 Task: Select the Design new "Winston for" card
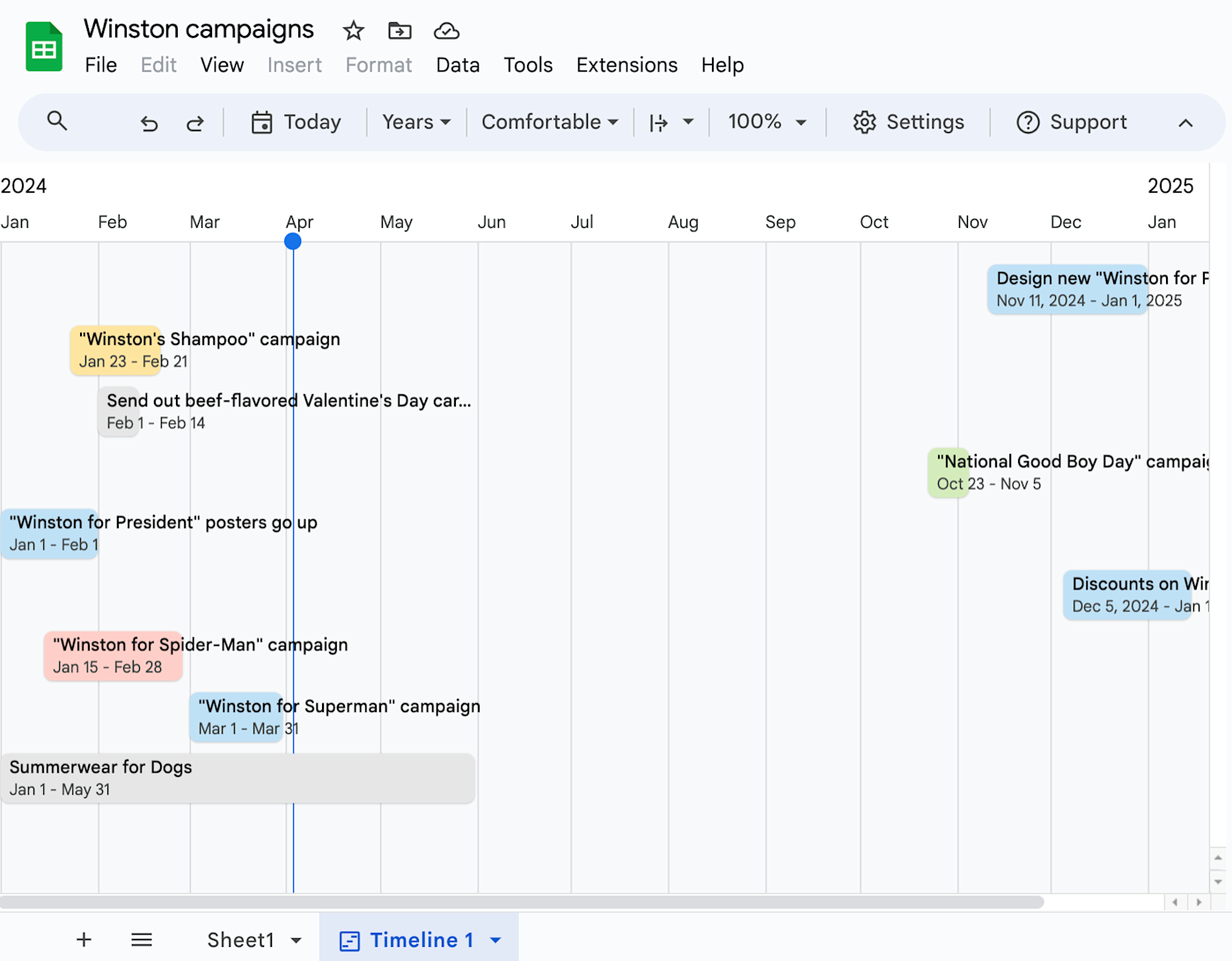pos(1067,290)
